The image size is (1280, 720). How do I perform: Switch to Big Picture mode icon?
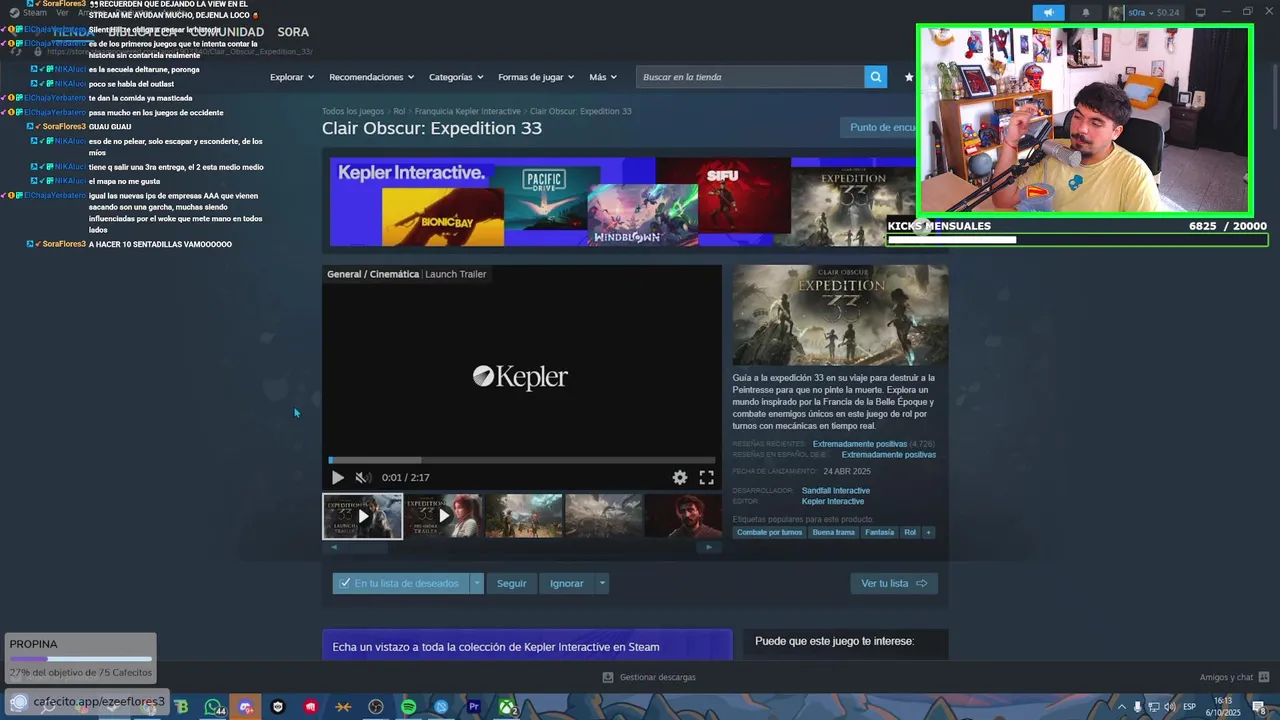tap(1201, 12)
